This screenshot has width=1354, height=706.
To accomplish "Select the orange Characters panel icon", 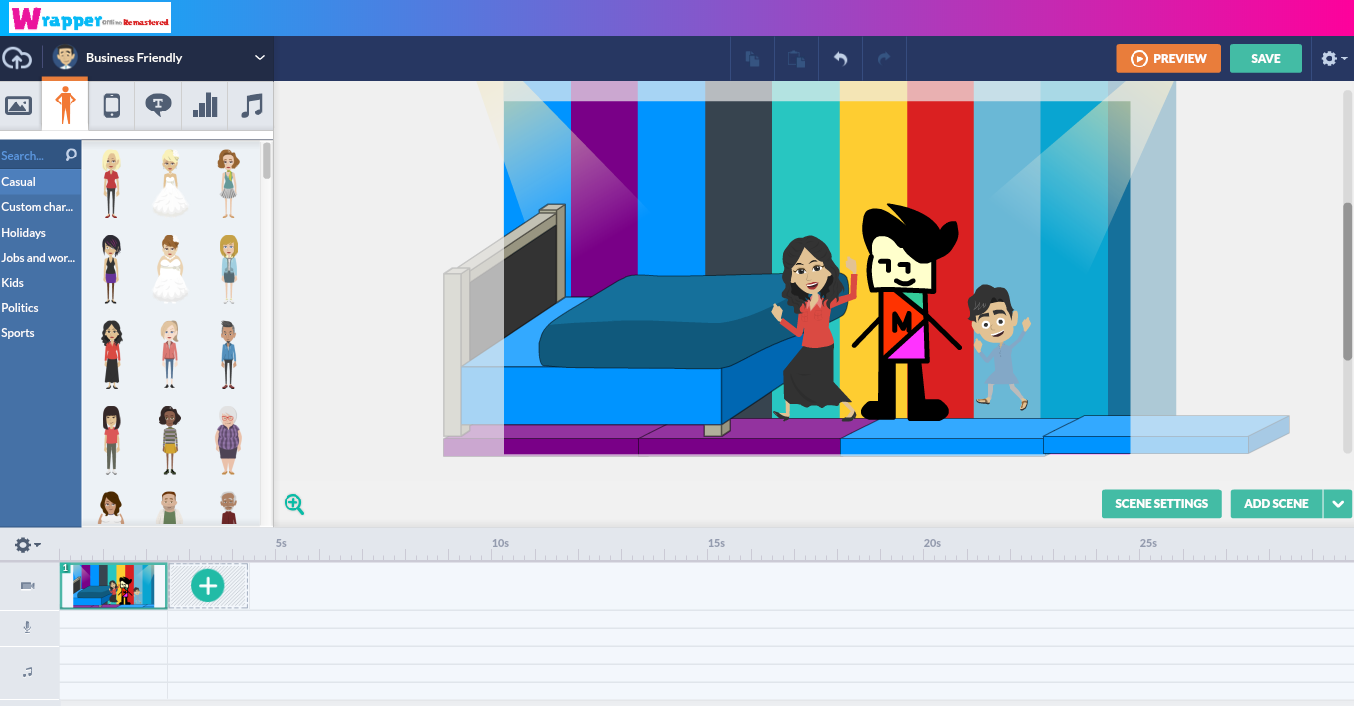I will click(64, 104).
